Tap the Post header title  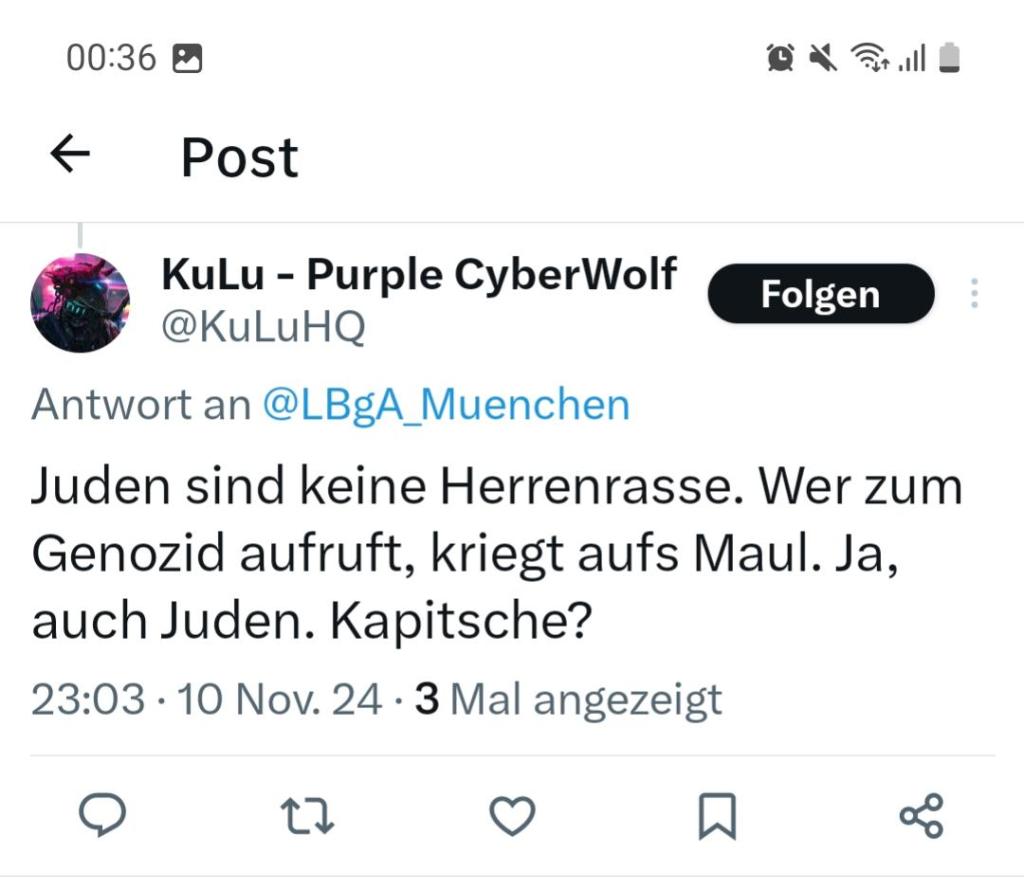[x=239, y=157]
